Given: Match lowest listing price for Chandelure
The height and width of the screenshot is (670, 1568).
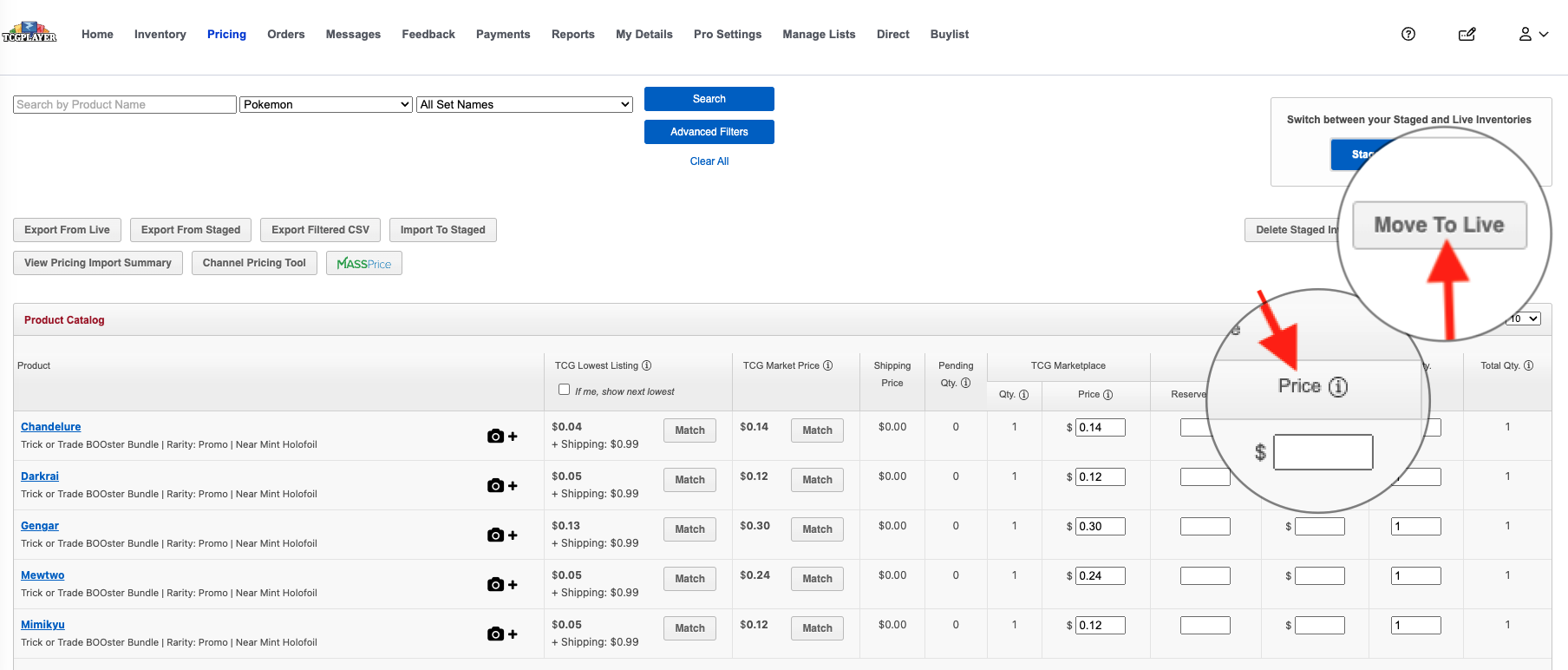Looking at the screenshot, I should click(689, 430).
